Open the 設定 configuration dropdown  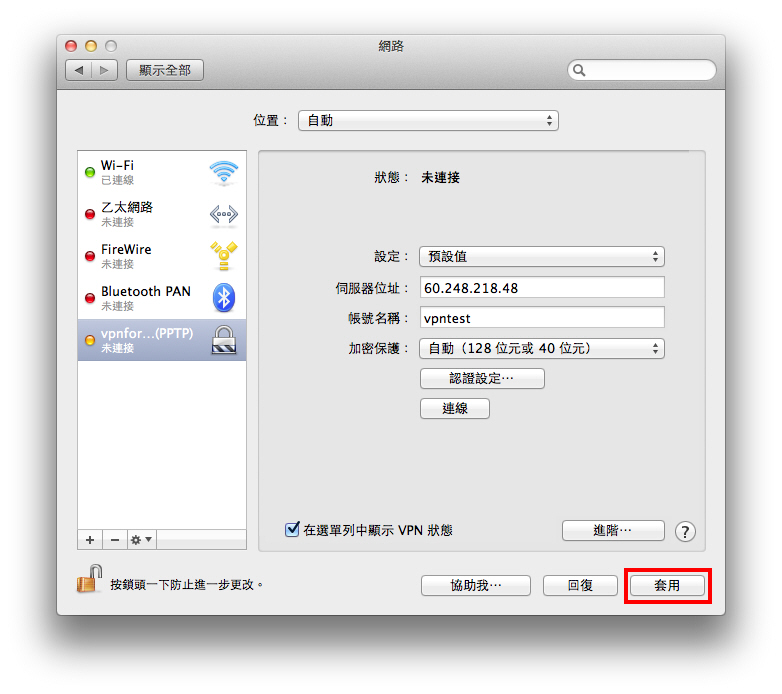coord(542,257)
